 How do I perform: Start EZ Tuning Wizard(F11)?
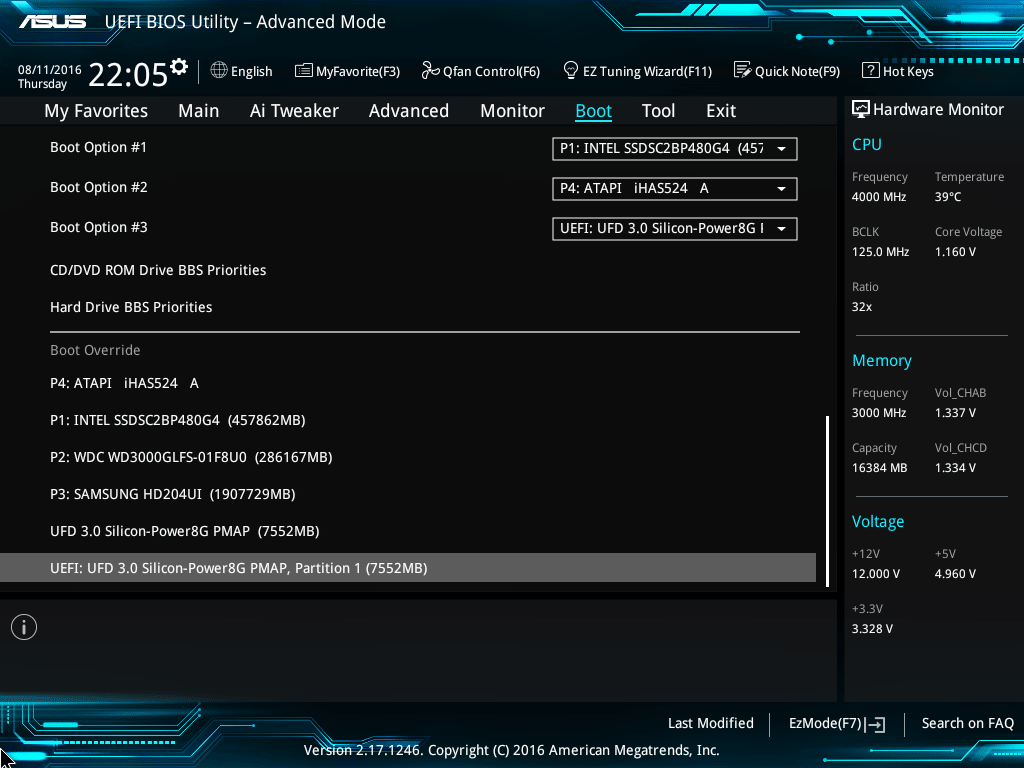pyautogui.click(x=647, y=71)
